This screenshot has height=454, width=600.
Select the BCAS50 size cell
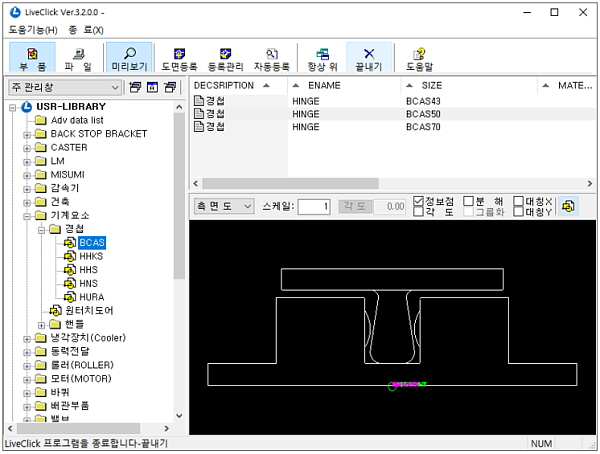click(x=423, y=114)
